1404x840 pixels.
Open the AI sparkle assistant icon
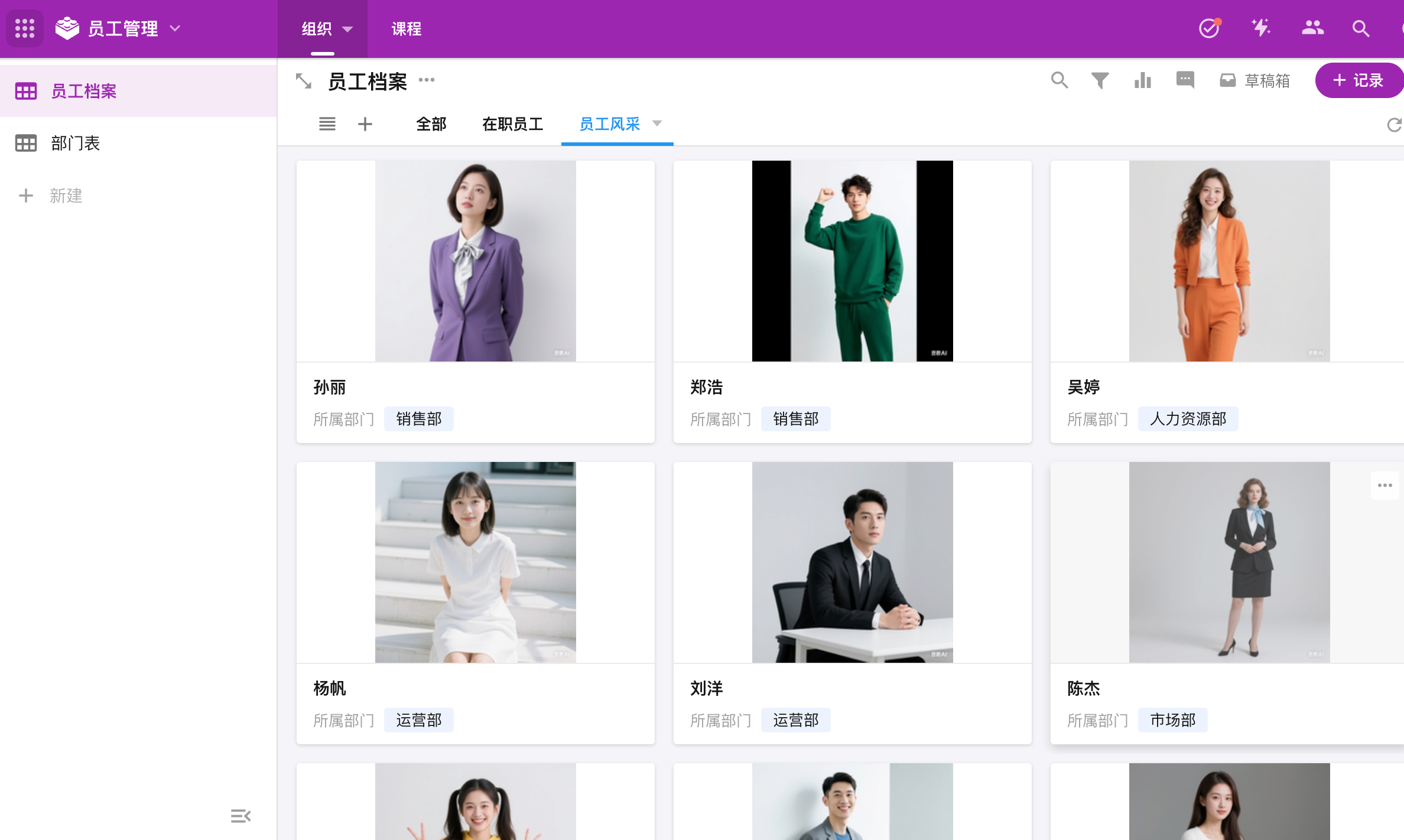[x=1261, y=28]
